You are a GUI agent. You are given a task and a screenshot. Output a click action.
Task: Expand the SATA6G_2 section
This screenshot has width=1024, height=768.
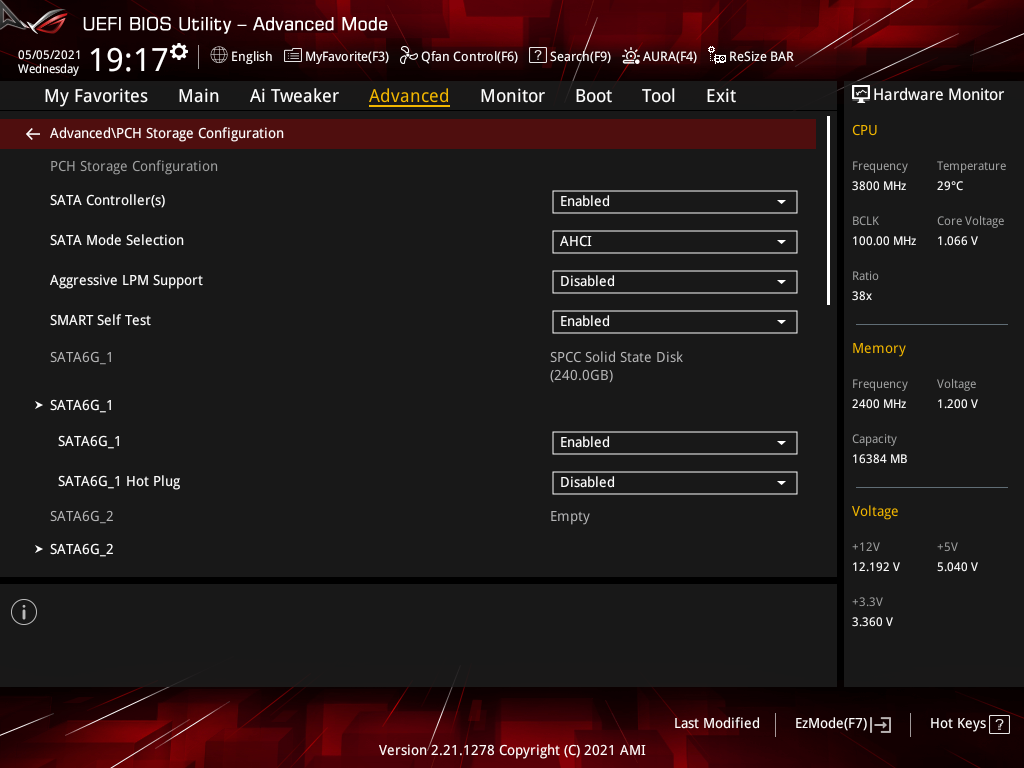(80, 549)
